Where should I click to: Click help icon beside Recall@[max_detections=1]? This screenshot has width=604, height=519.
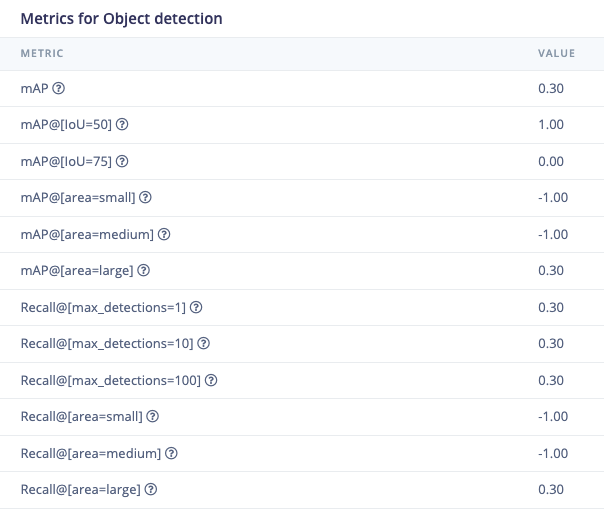(x=196, y=307)
